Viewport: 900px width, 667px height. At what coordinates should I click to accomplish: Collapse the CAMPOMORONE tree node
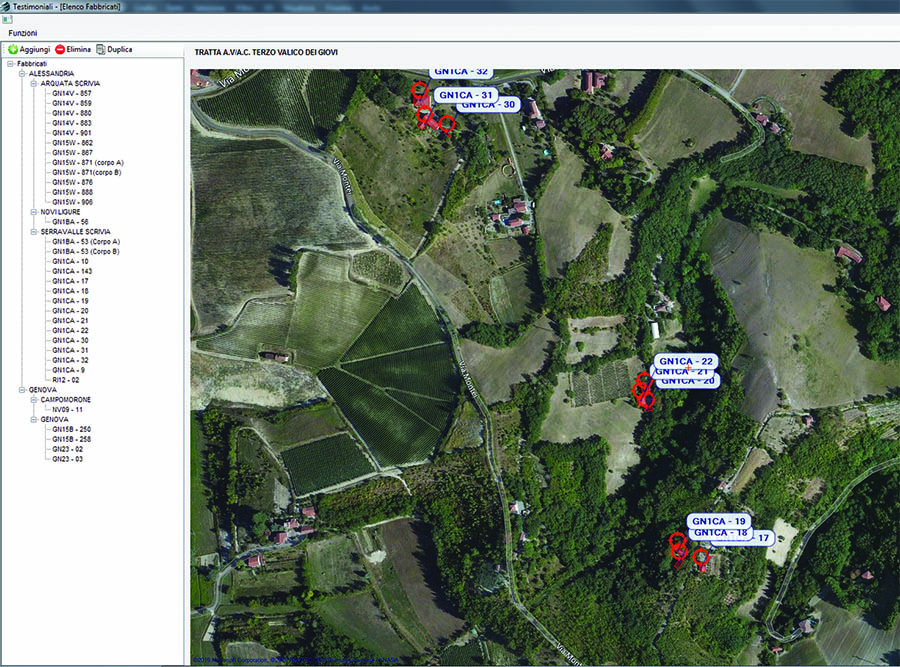(33, 400)
